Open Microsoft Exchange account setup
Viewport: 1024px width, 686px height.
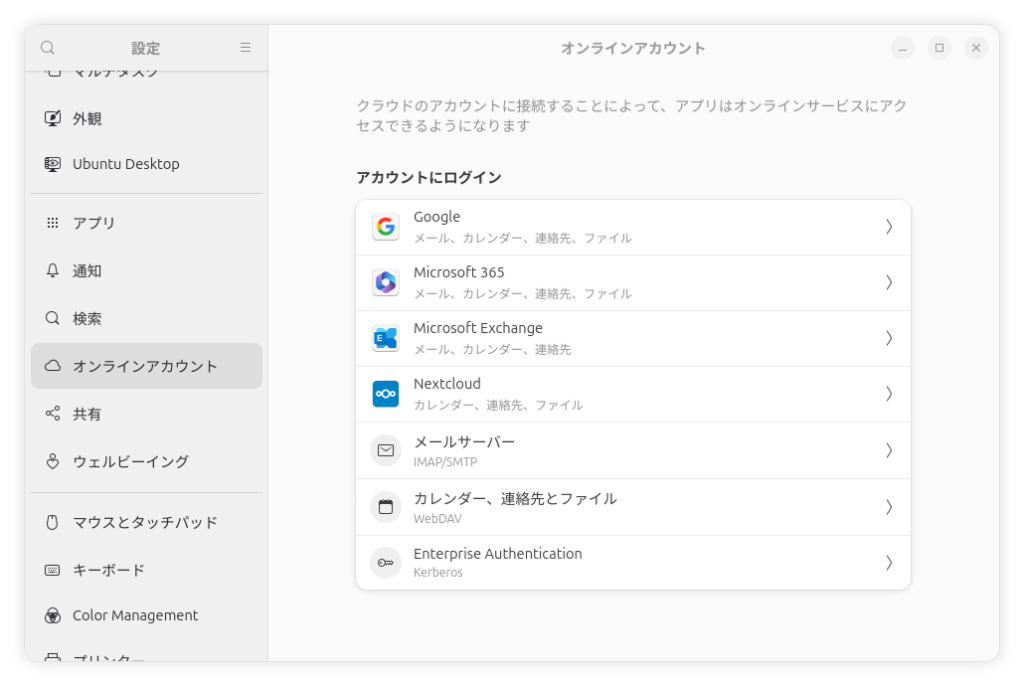(x=633, y=338)
